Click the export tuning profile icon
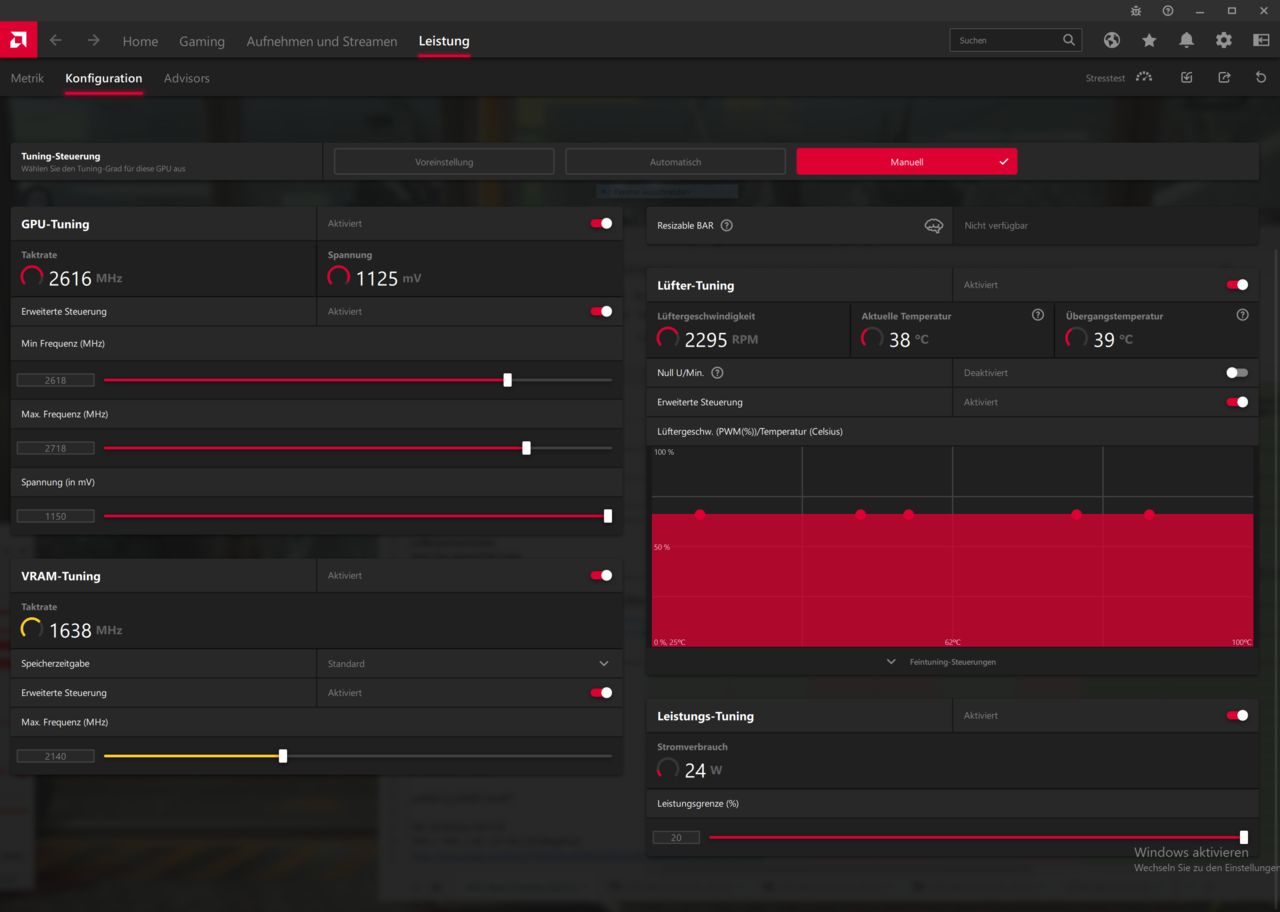 click(x=1224, y=77)
